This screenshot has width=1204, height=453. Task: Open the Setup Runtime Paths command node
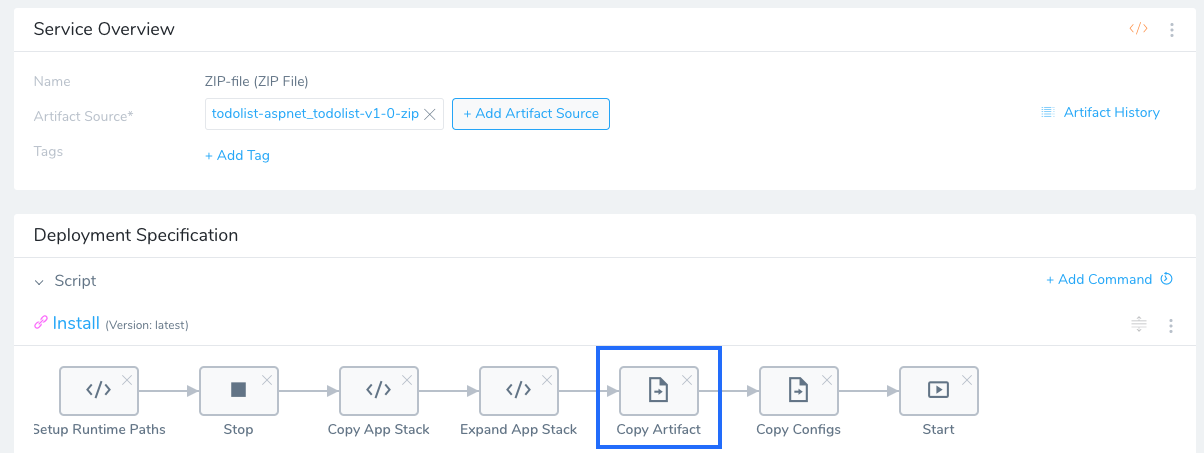98,391
